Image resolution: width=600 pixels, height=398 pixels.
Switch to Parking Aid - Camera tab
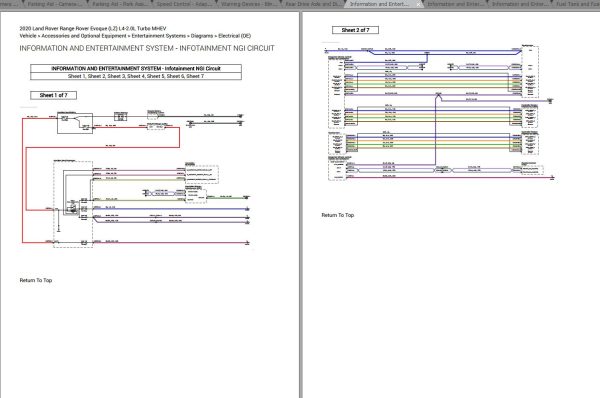54,4
